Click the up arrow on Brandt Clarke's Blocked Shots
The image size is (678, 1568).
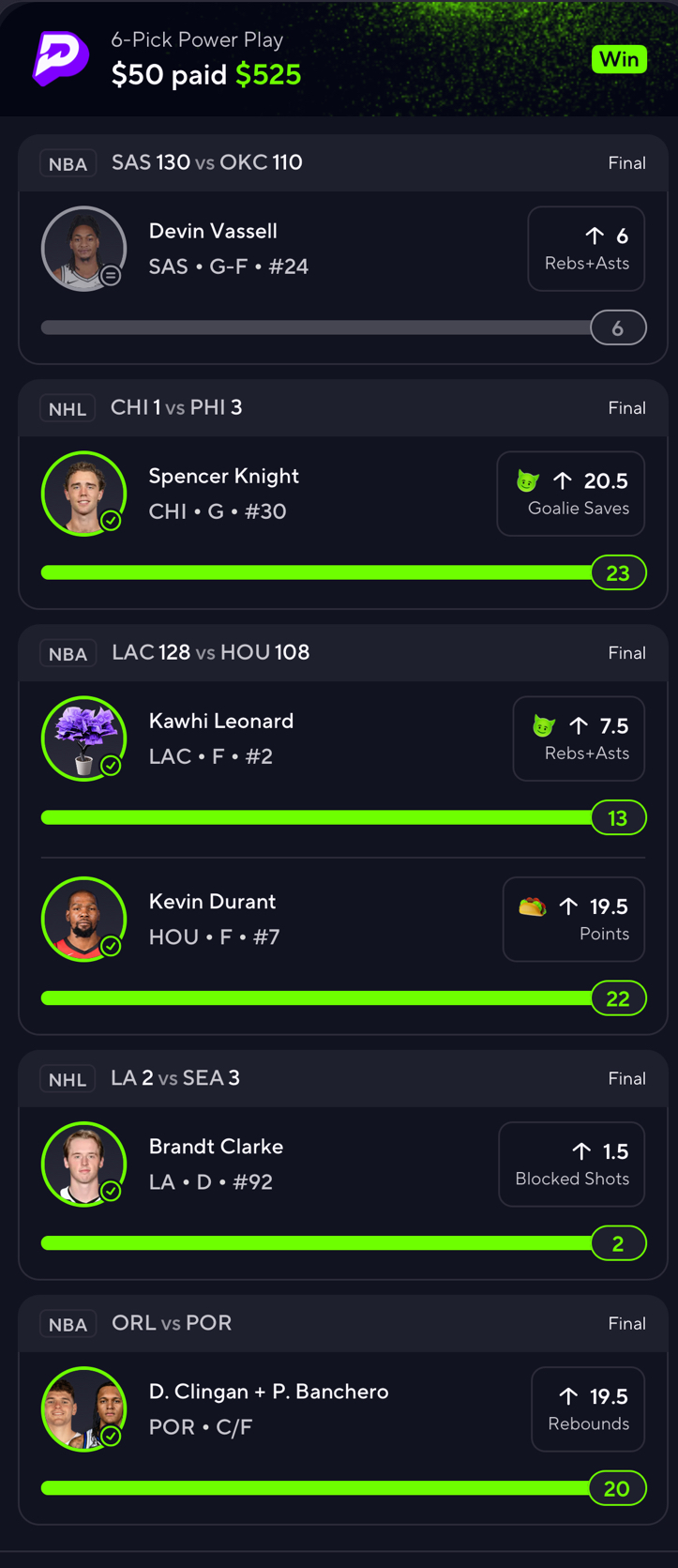pos(581,1151)
